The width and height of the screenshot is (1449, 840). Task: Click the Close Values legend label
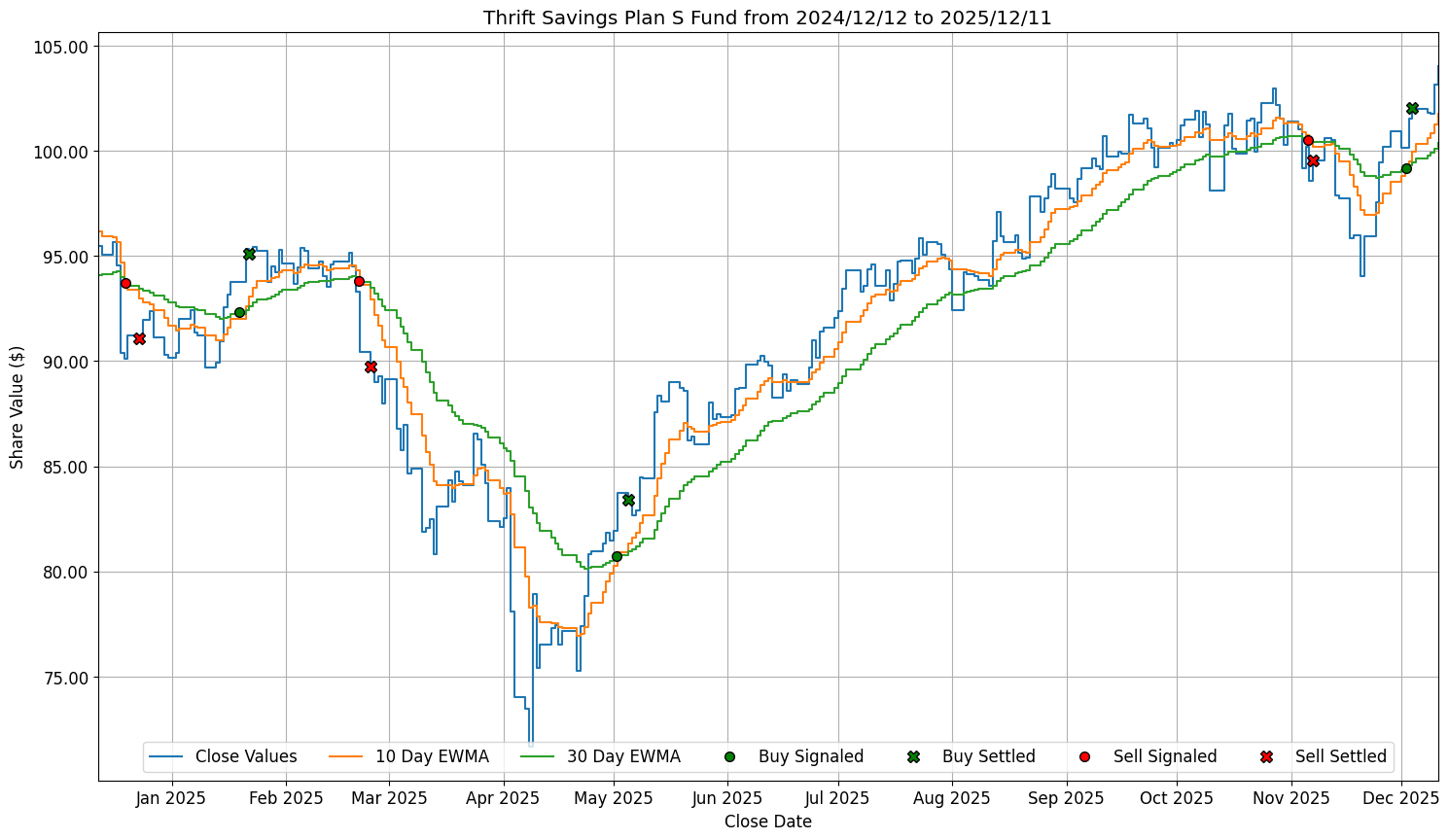point(246,756)
